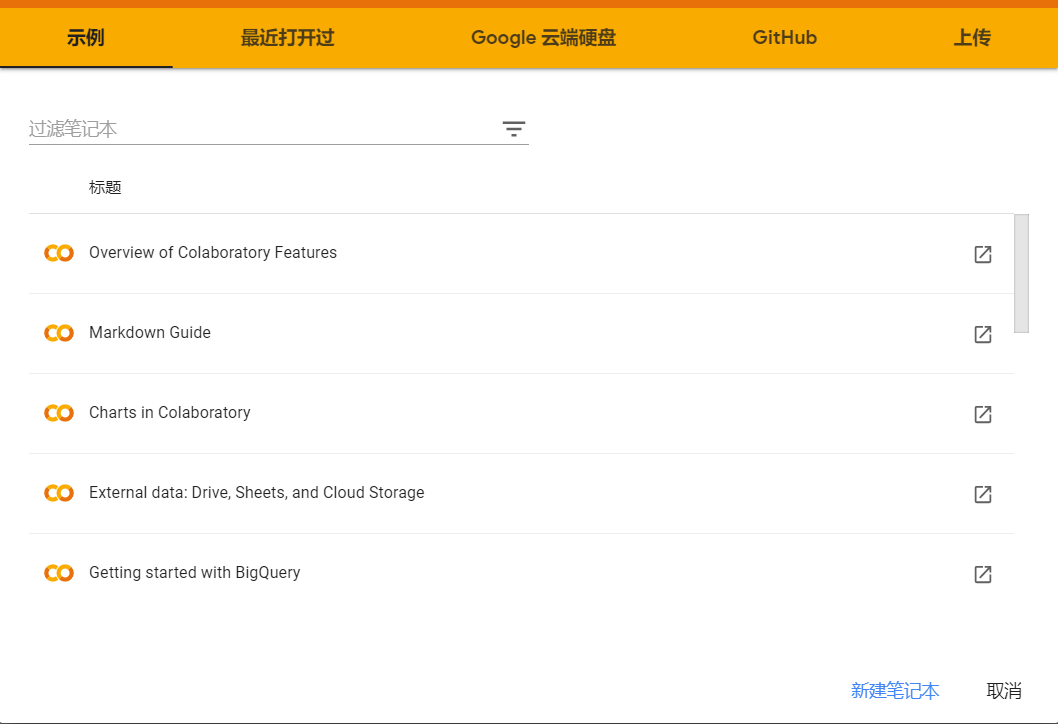Open External data notebook in new tab icon

pos(983,494)
